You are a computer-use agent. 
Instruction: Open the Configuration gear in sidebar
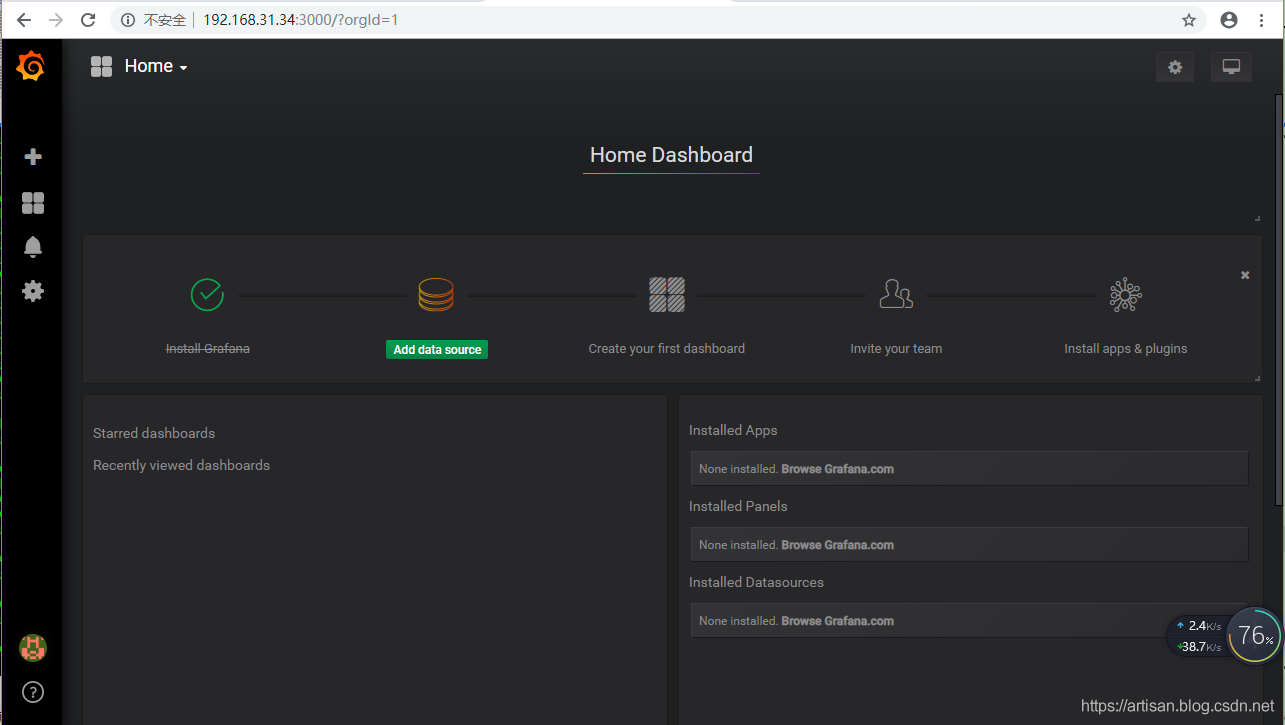click(x=33, y=291)
